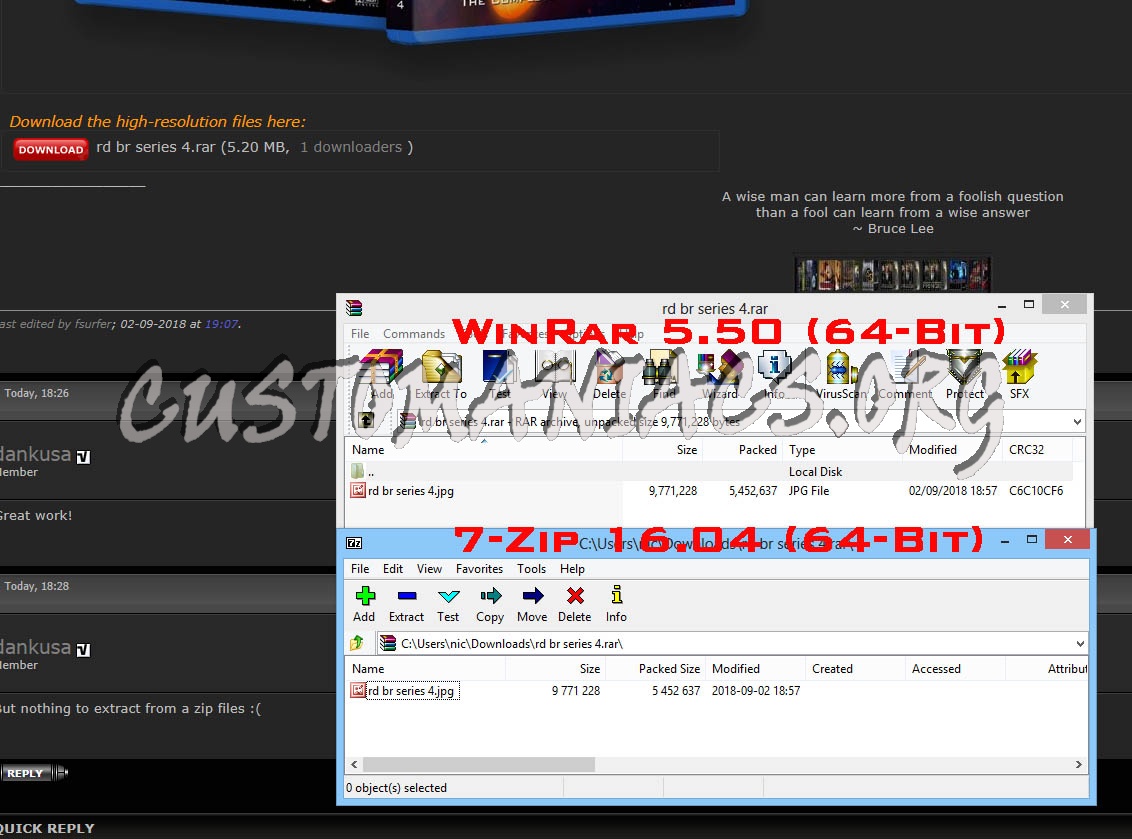Open the WinRAR Commands menu
The height and width of the screenshot is (839, 1132).
(414, 334)
